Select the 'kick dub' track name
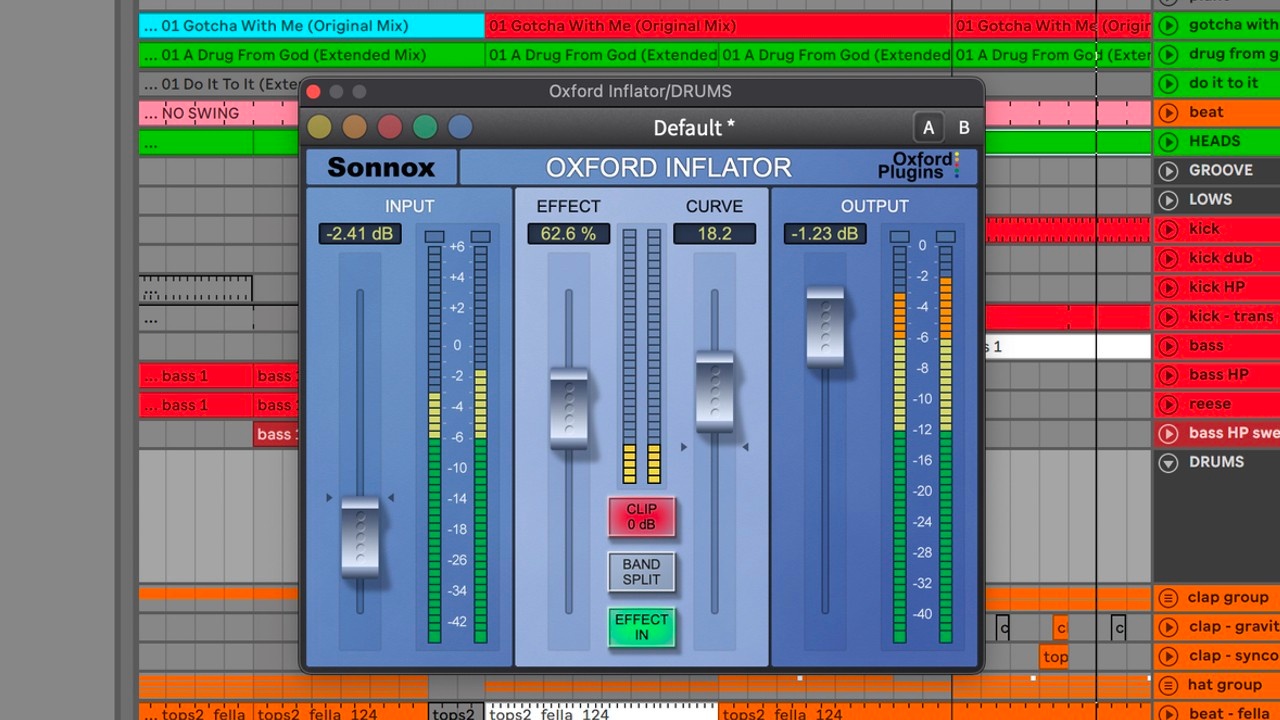Viewport: 1280px width, 720px height. tap(1221, 258)
